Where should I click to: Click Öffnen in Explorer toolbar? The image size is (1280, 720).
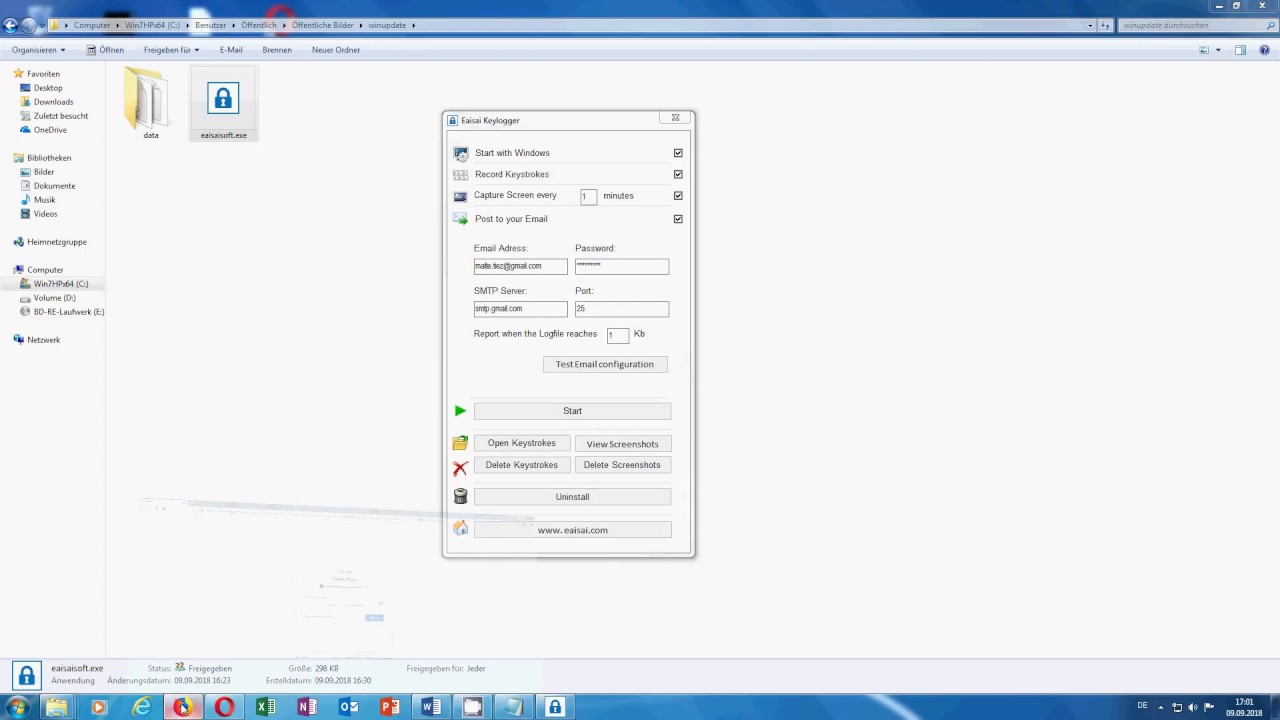(x=105, y=50)
